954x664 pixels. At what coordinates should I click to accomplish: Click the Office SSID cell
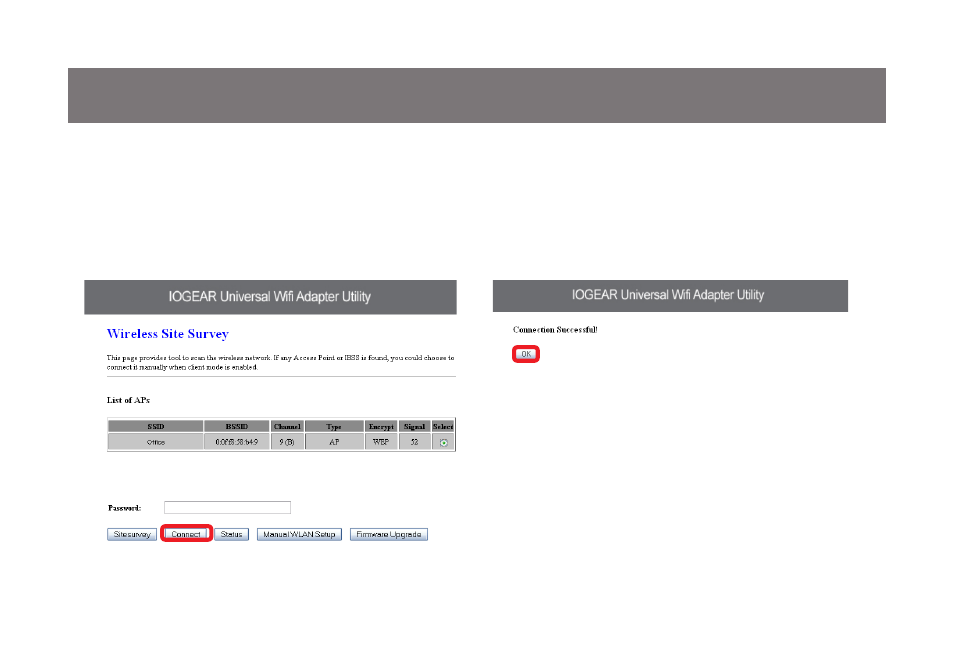click(156, 442)
